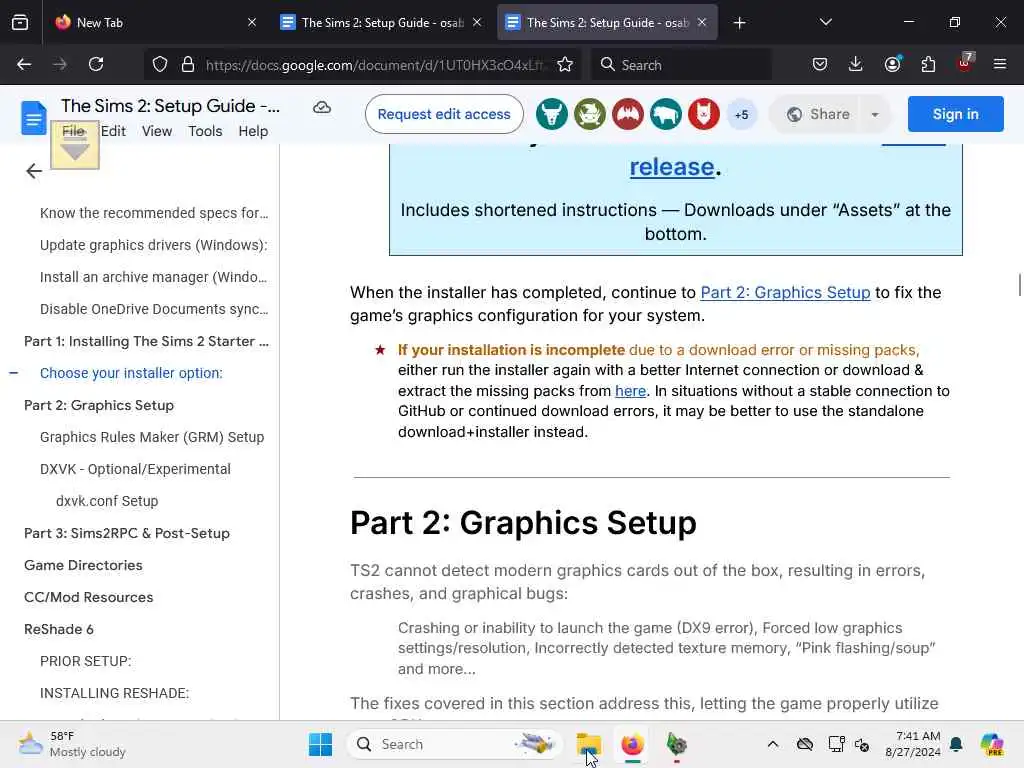Click the Share button
Image resolution: width=1024 pixels, height=768 pixels.
[x=818, y=114]
